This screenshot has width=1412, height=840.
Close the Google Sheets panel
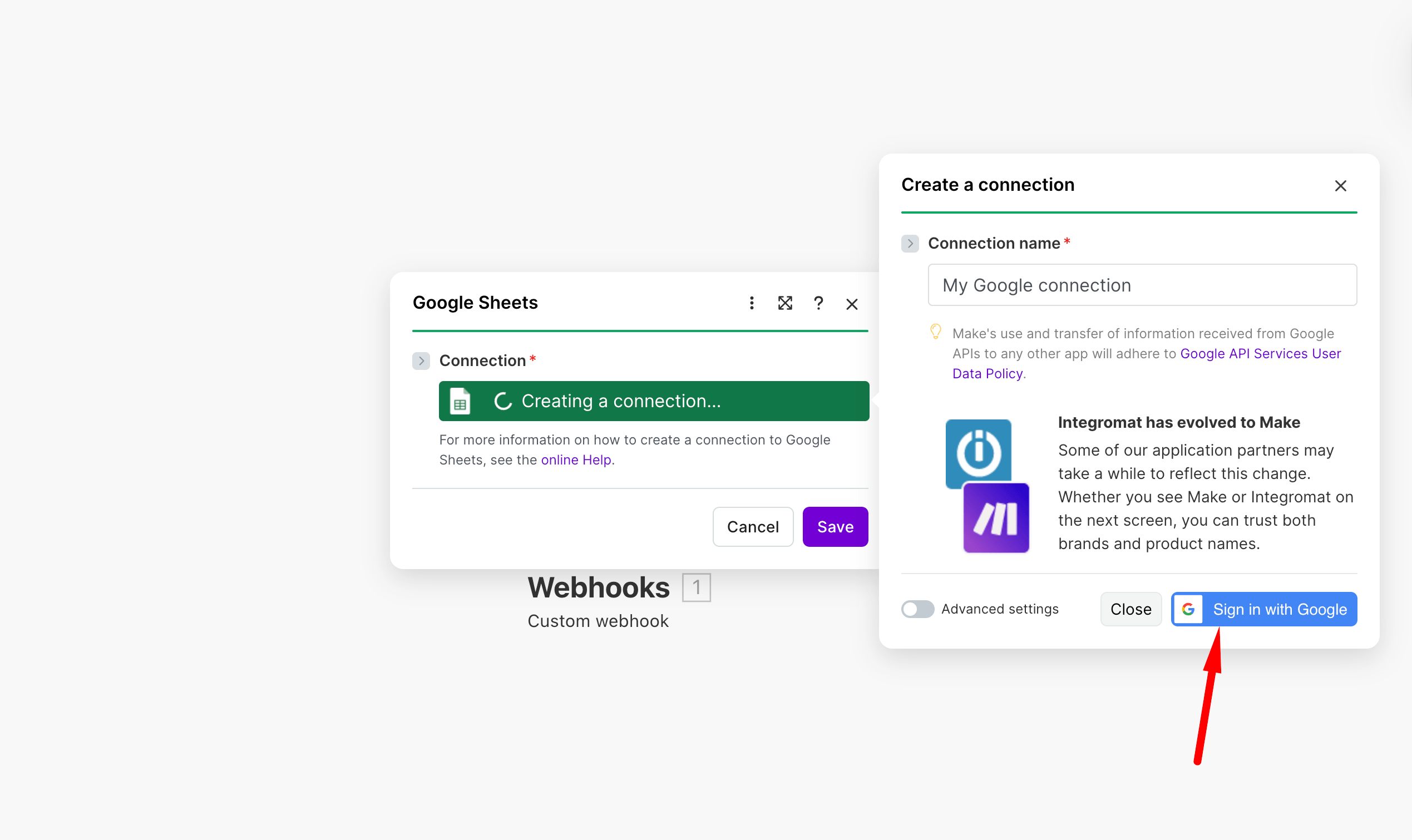pos(852,304)
